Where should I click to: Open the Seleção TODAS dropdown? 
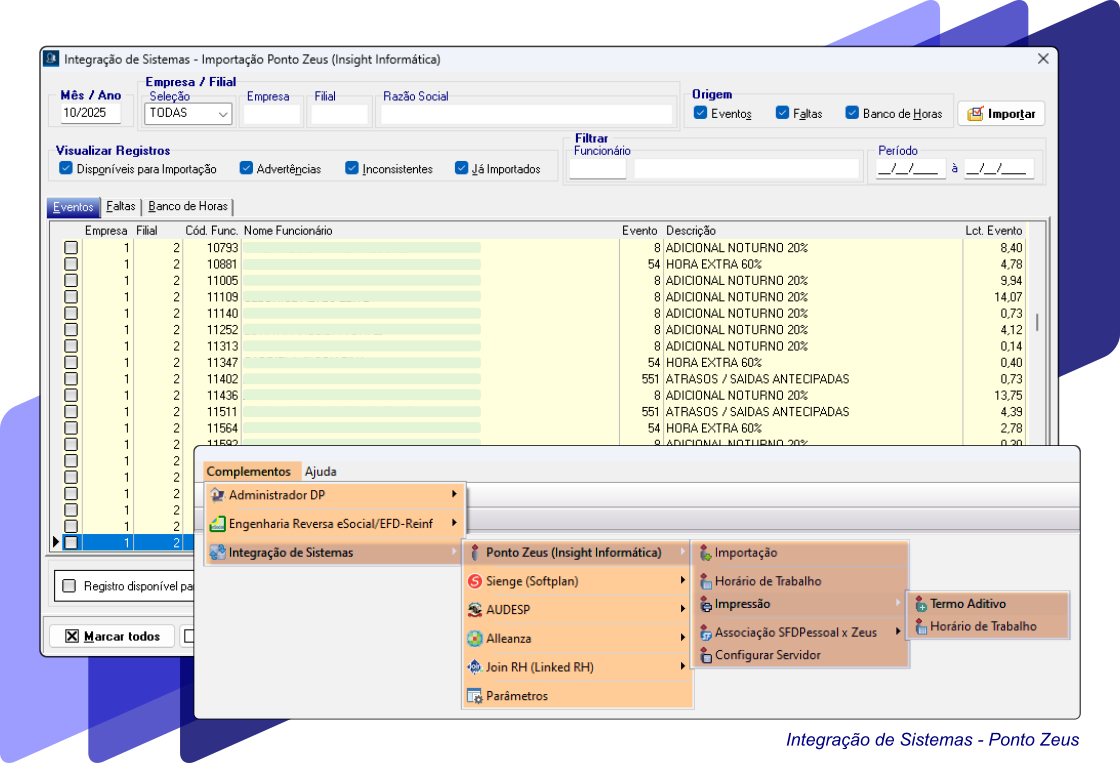[x=223, y=114]
